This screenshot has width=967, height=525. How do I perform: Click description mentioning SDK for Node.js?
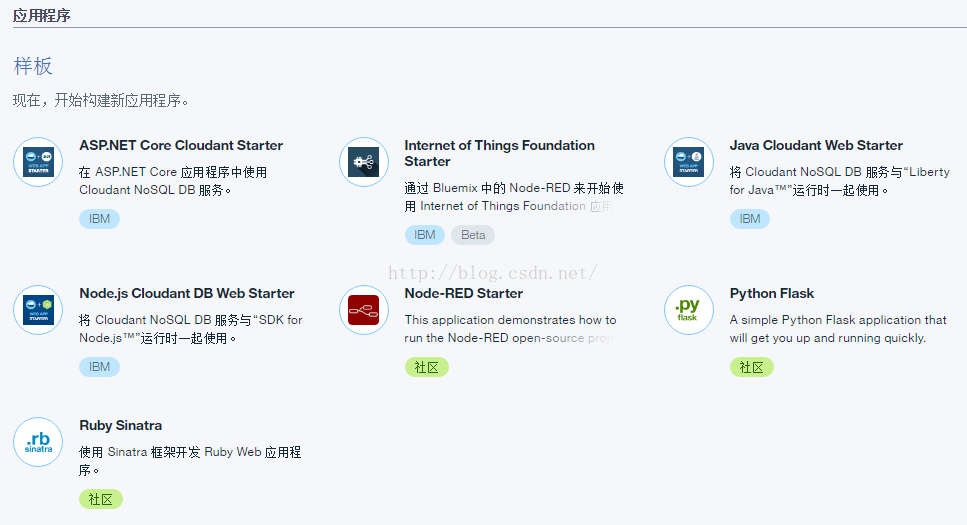coord(191,329)
